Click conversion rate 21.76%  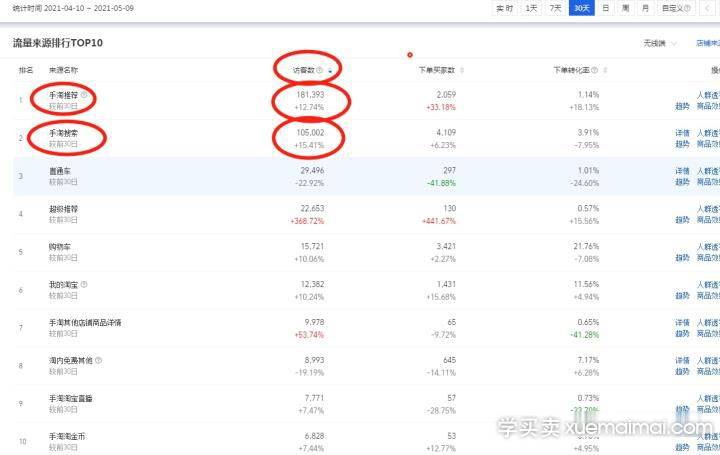586,247
